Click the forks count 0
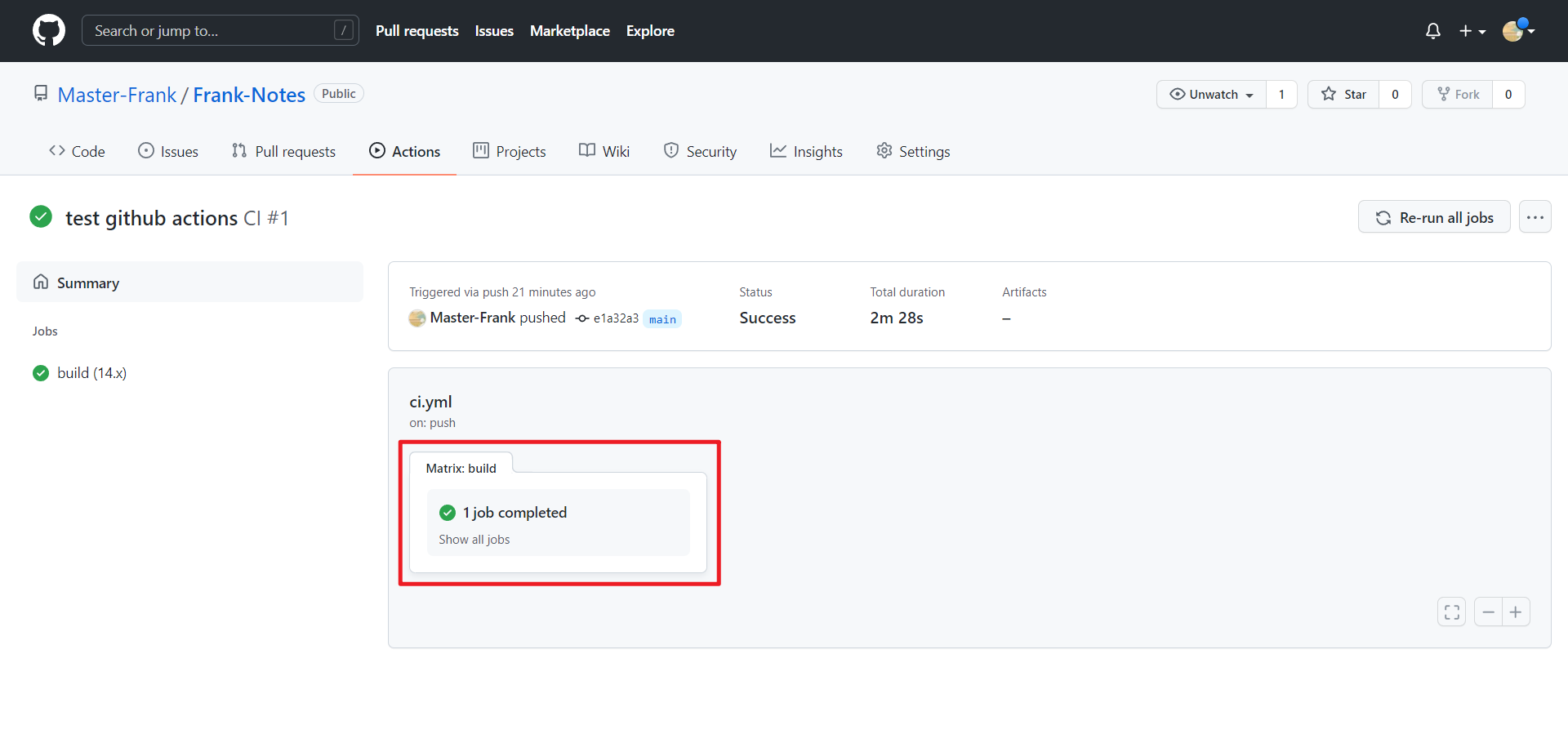1568x734 pixels. [x=1508, y=95]
